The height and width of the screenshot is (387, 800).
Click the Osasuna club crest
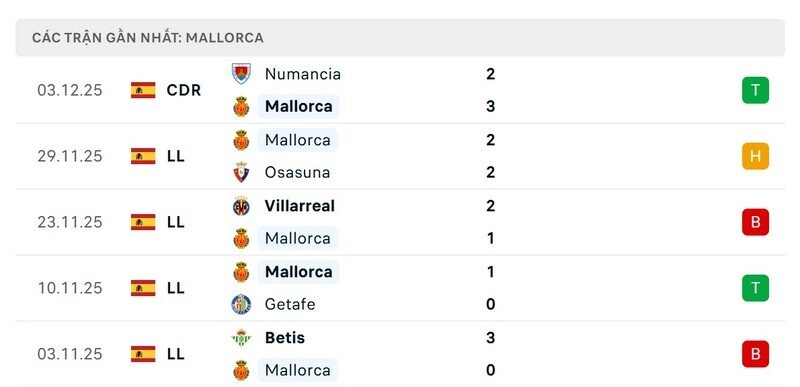click(x=241, y=172)
